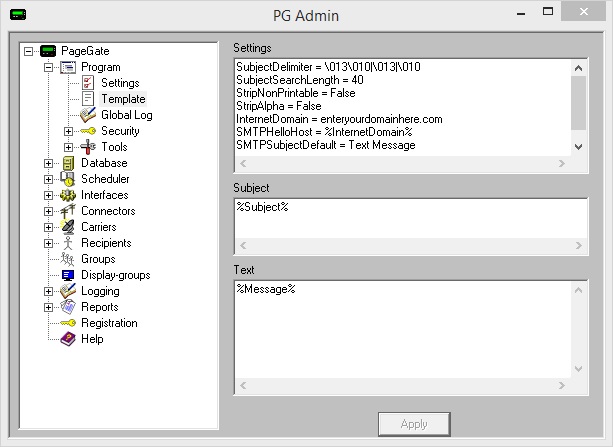613x447 pixels.
Task: Click the Help book icon
Action: (68, 339)
